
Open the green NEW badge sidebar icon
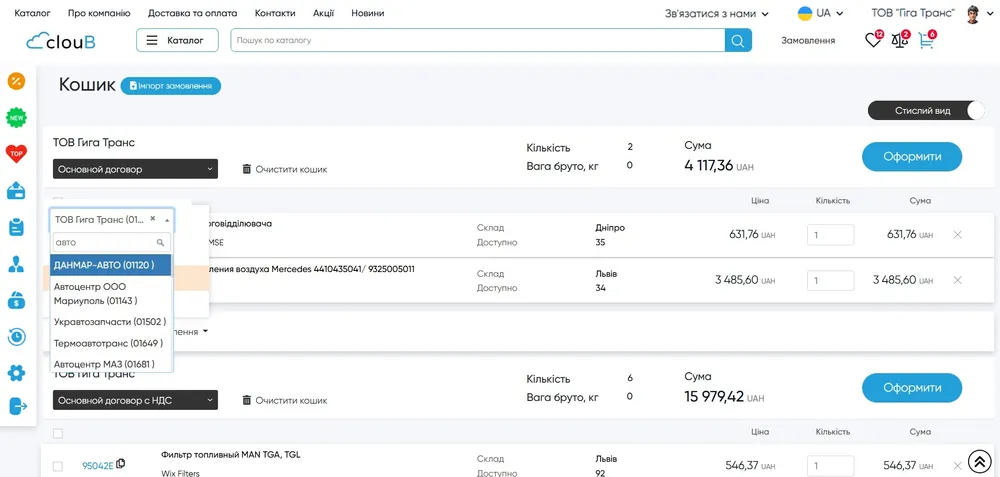pyautogui.click(x=17, y=117)
